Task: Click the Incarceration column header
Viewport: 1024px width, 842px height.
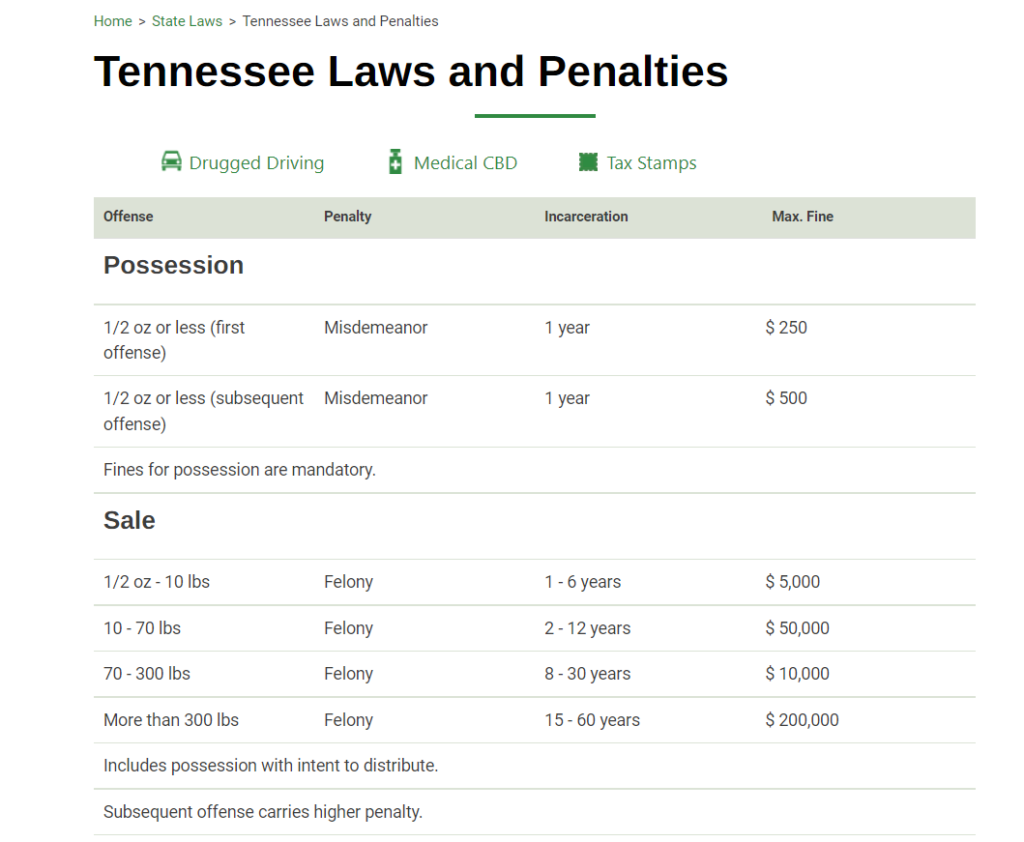Action: coord(586,216)
